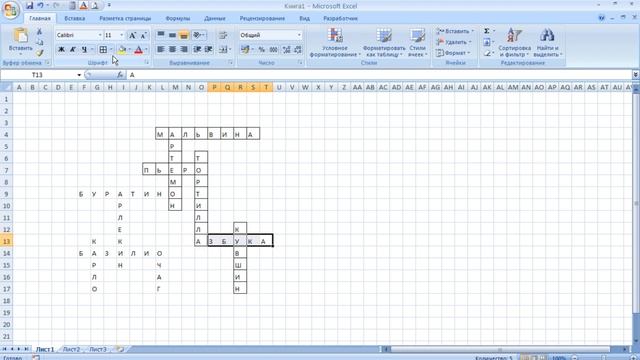The image size is (640, 360).
Task: Apply red font color swatch
Action: (138, 50)
